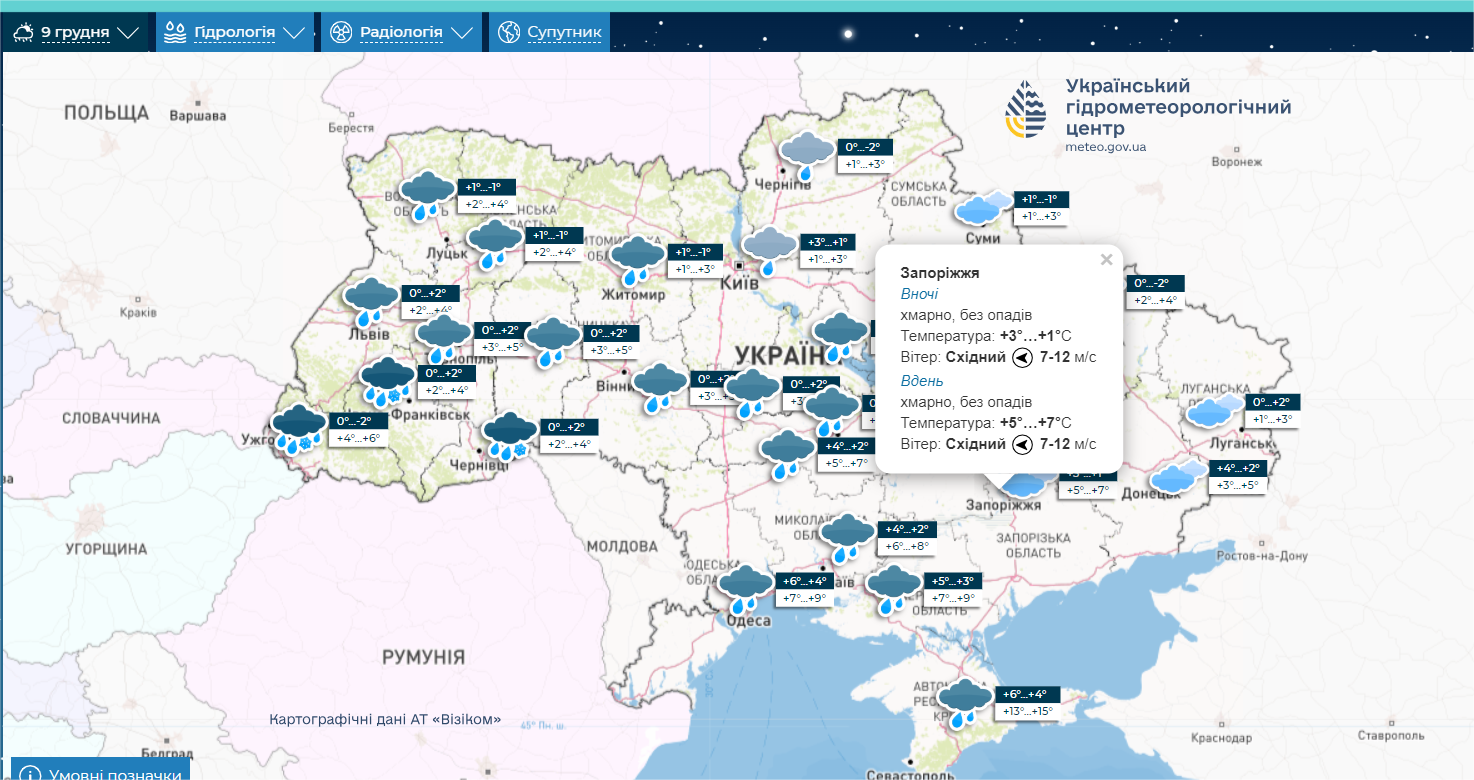Click the 0°...+2° label at Луганськ
1474x780 pixels.
[1273, 402]
